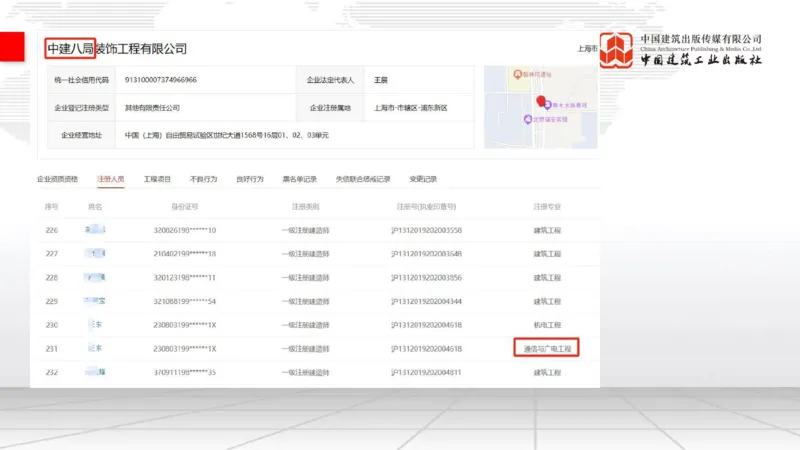Click registration number 沪1312019202003558
Viewport: 800px width, 450px height.
point(426,230)
